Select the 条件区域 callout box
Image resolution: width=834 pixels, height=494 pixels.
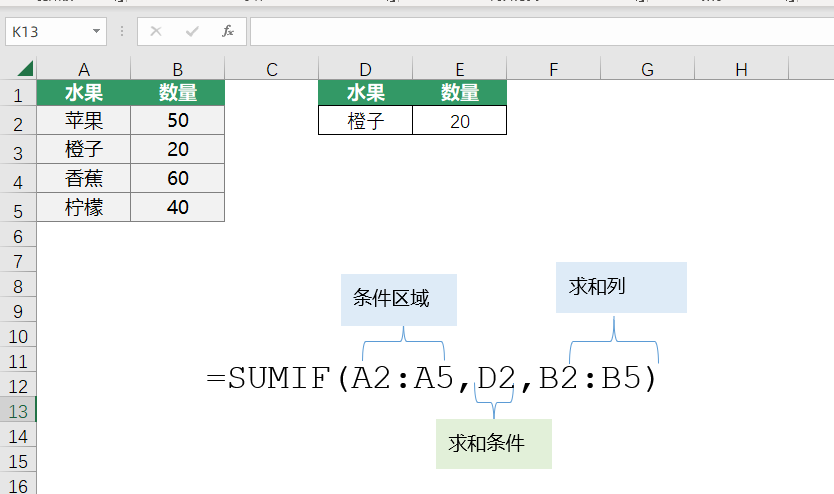399,300
